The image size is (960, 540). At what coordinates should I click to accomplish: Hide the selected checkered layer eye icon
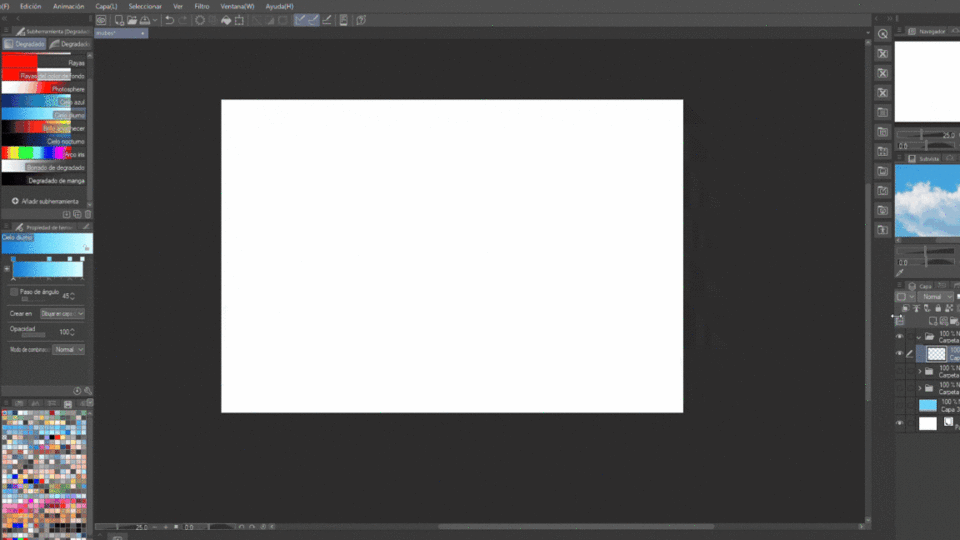pos(899,354)
